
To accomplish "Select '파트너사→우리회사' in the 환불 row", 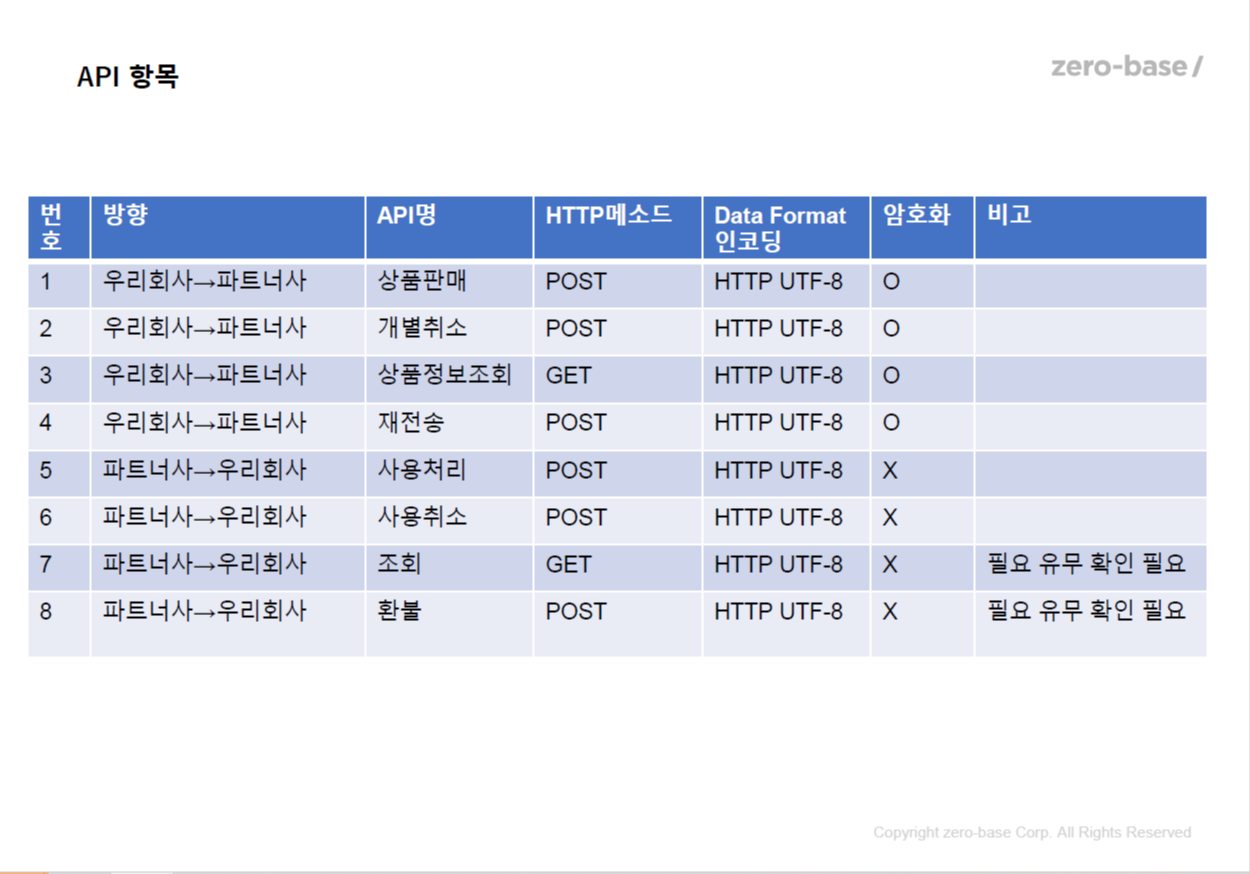I will point(228,623).
